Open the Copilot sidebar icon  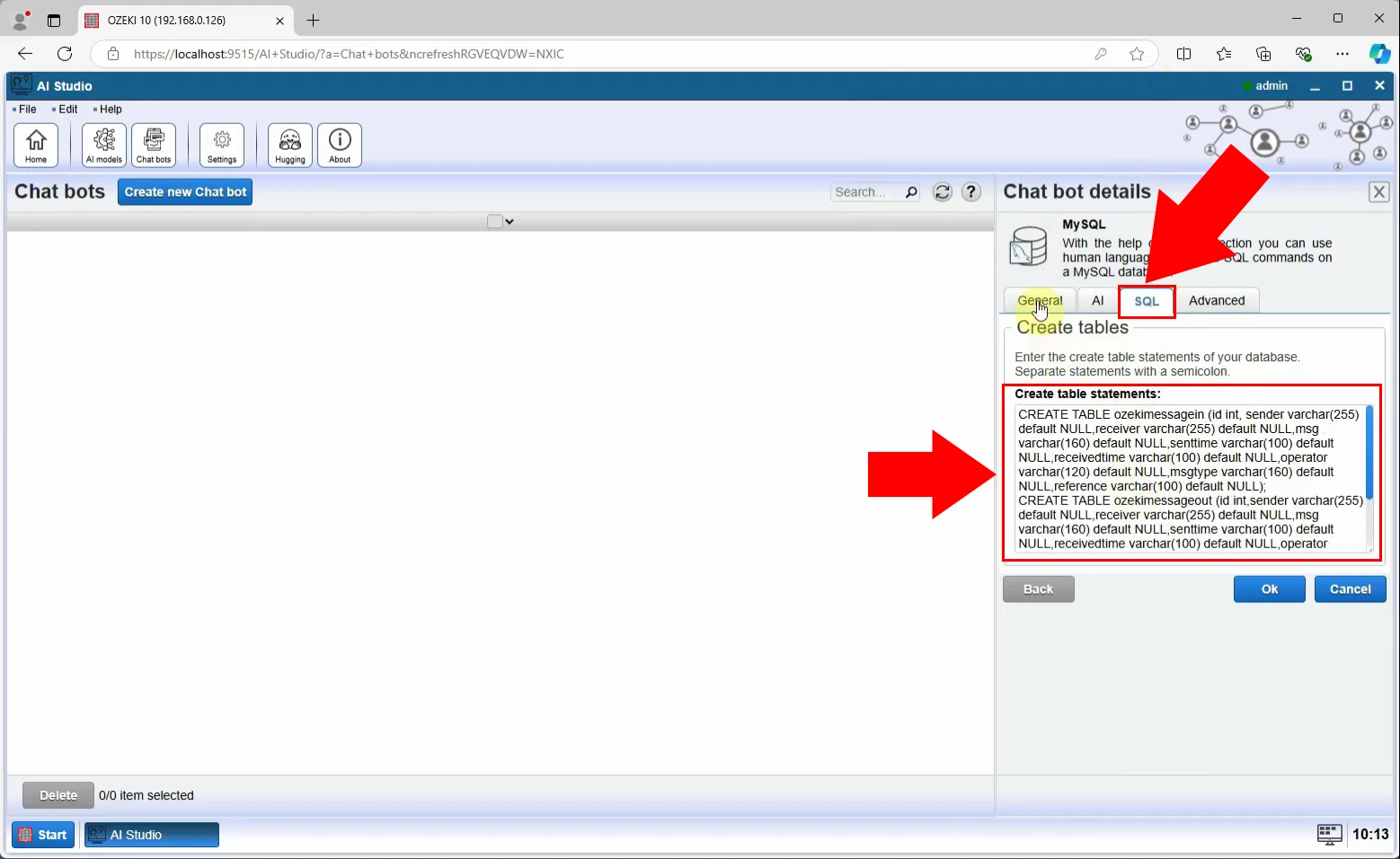1379,54
